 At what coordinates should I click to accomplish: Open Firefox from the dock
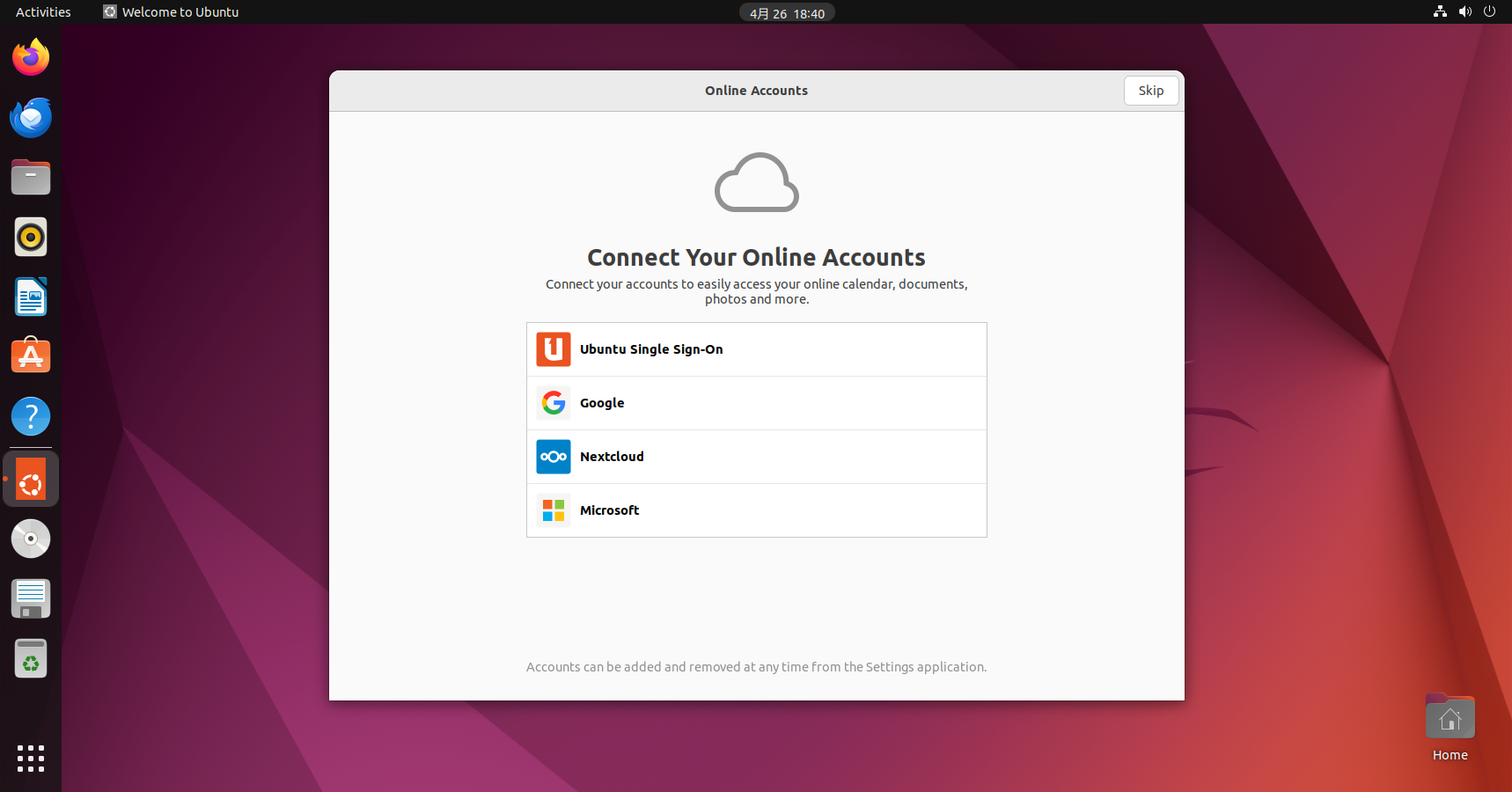pyautogui.click(x=31, y=57)
